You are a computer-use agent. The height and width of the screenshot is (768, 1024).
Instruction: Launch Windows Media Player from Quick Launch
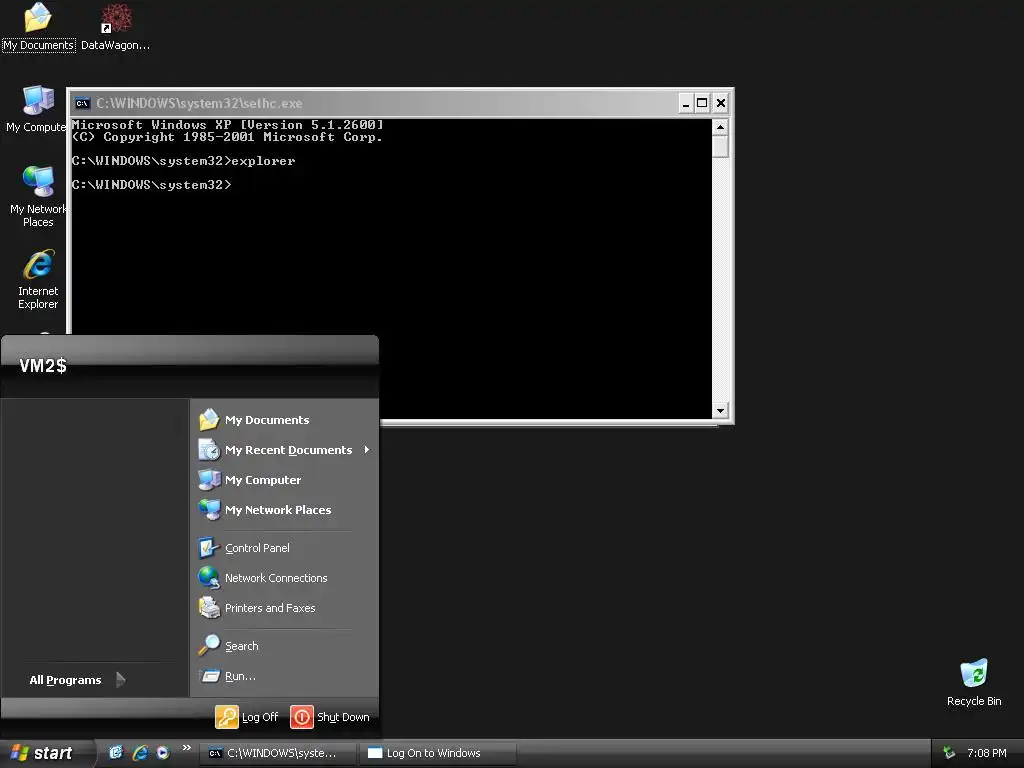coord(163,753)
